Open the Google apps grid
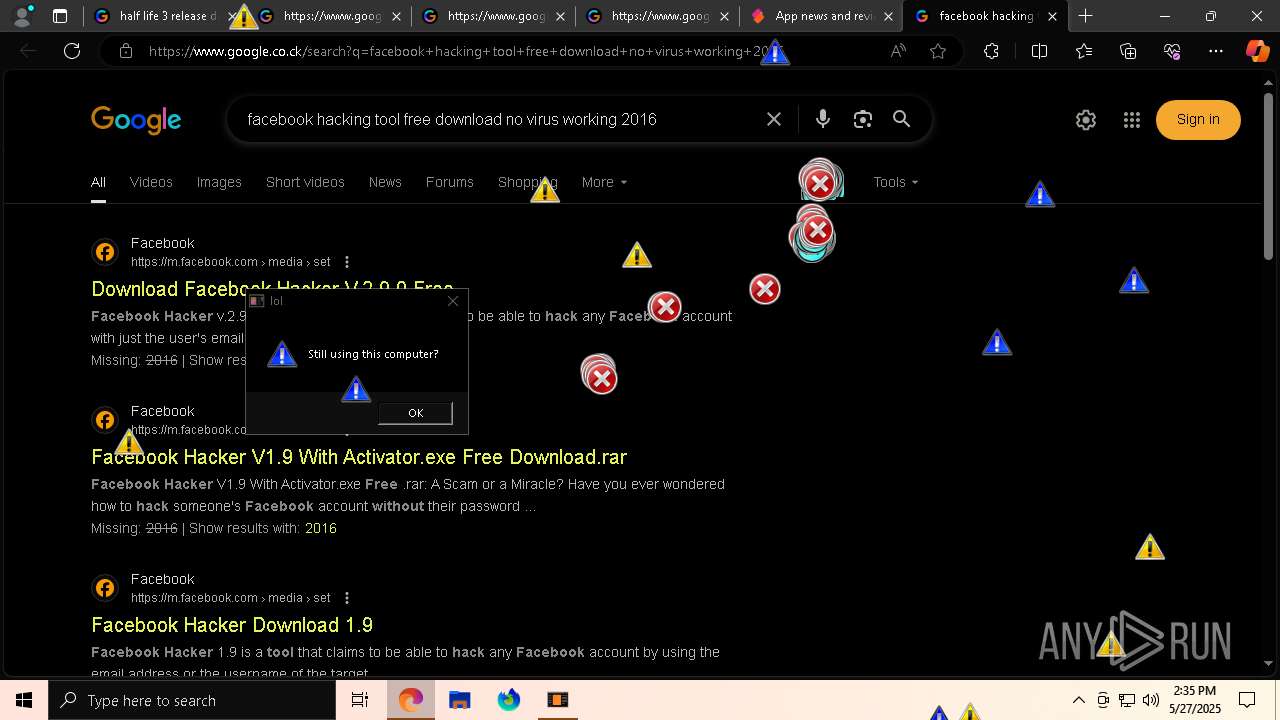Screen dimensions: 1280x720 tap(1132, 120)
